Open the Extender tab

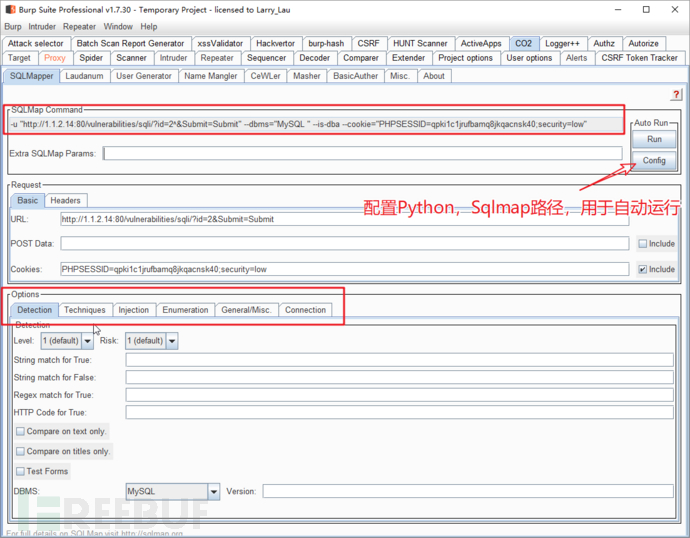(x=408, y=58)
